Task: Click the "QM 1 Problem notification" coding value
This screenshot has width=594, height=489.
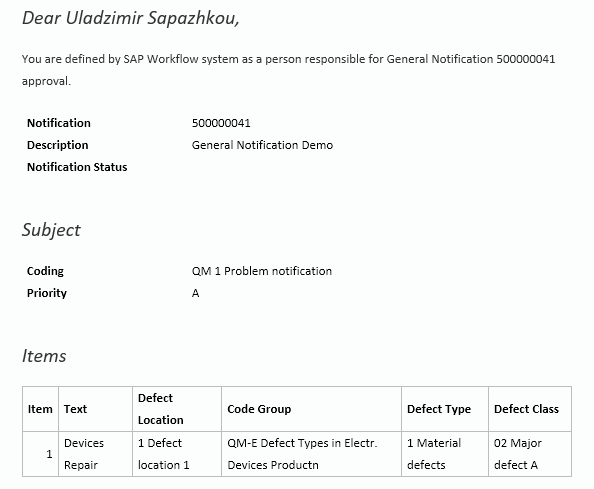Action: pos(262,271)
